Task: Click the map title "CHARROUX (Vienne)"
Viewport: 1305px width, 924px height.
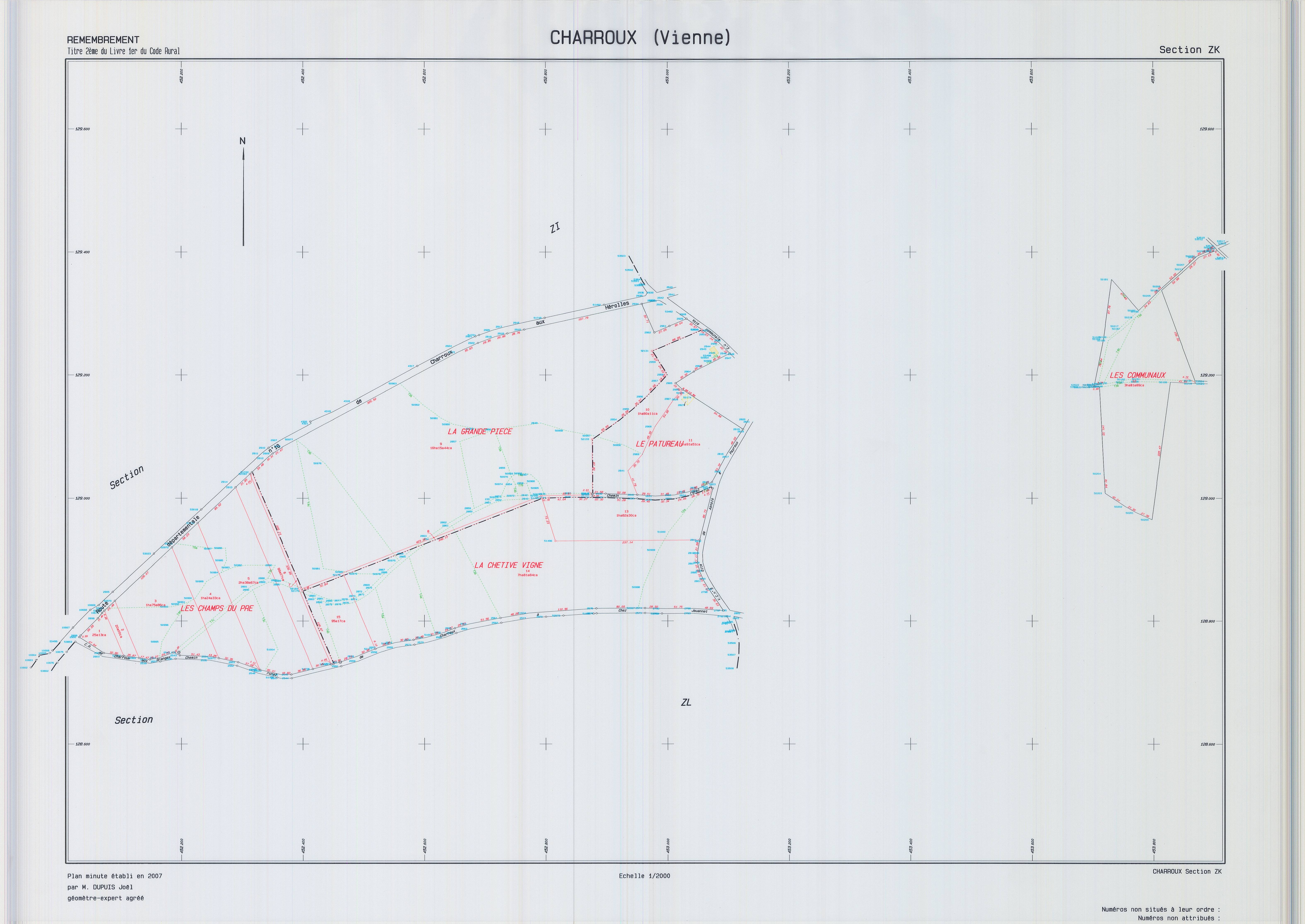Action: click(x=640, y=37)
